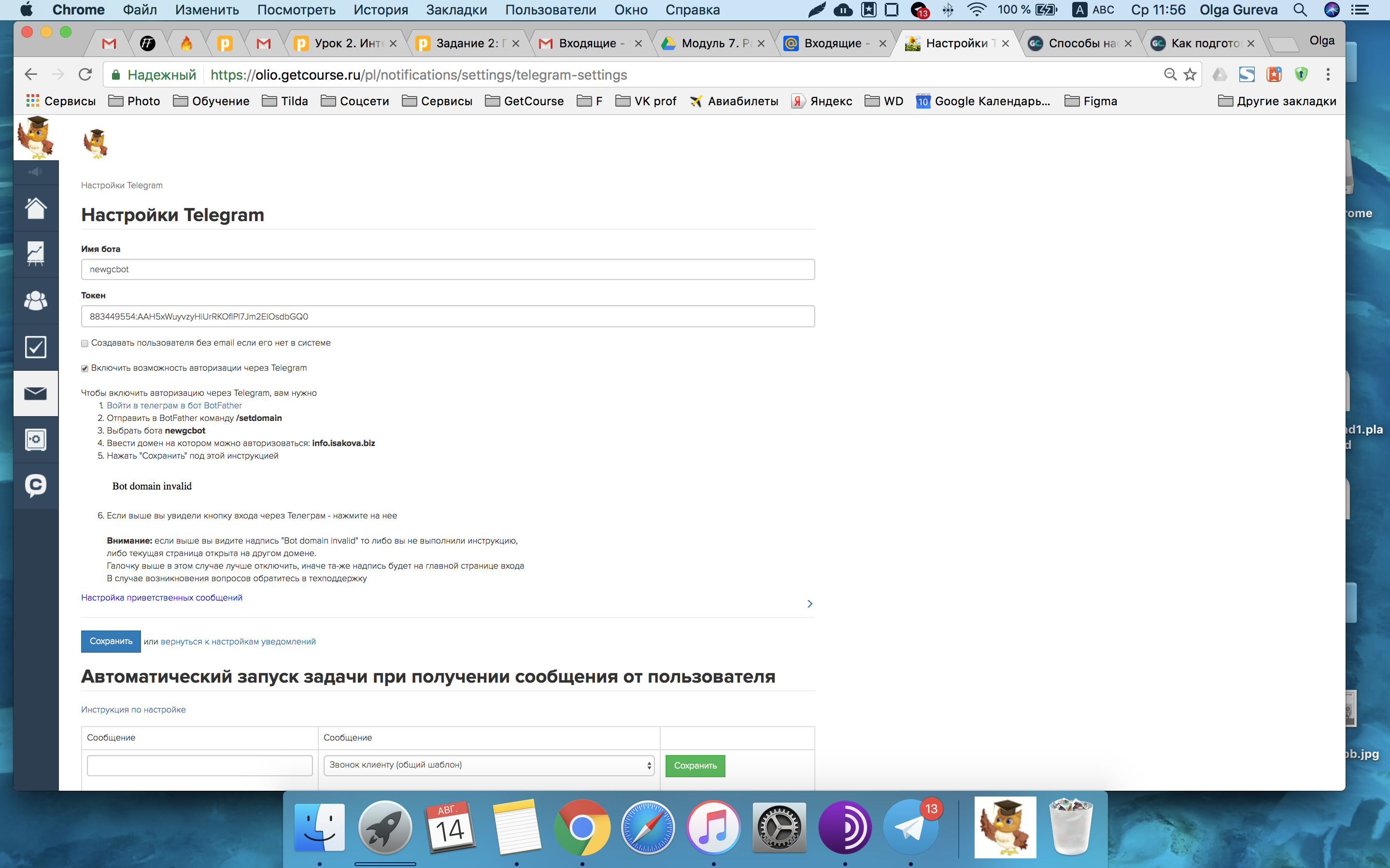Click the 'Токен' input field
Viewport: 1390px width, 868px height.
448,316
